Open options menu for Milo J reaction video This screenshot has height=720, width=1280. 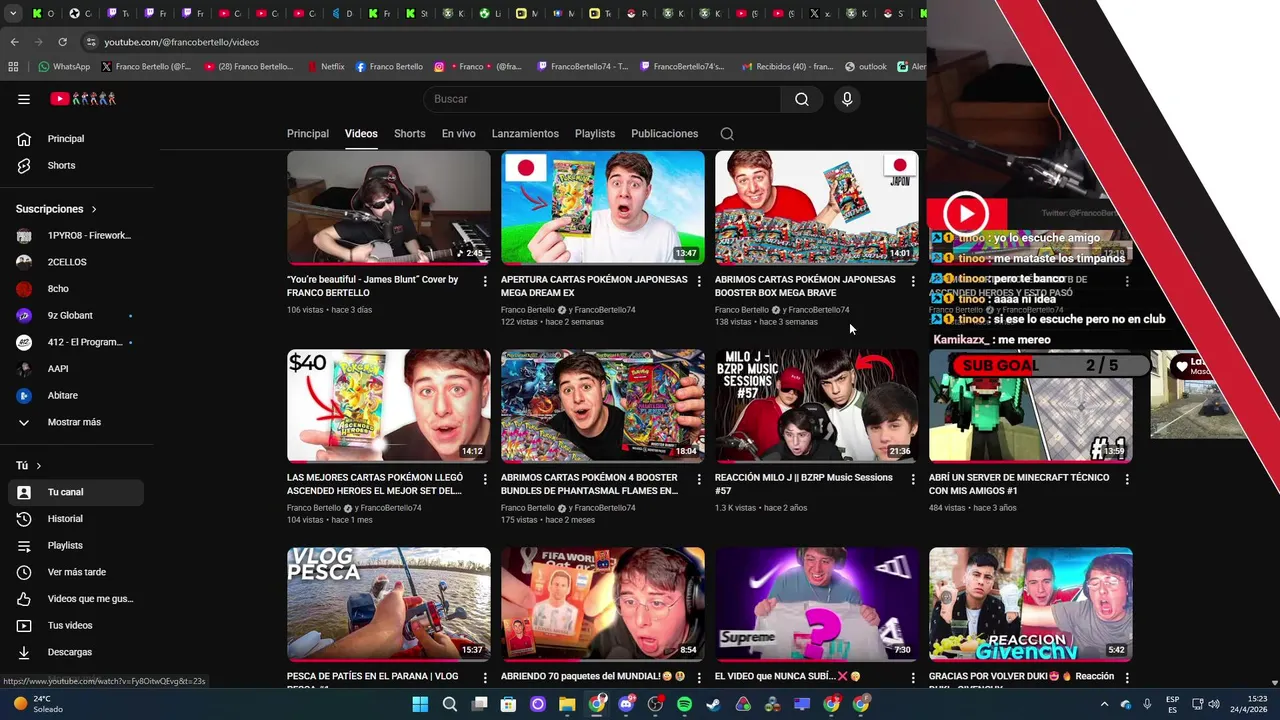pyautogui.click(x=913, y=480)
